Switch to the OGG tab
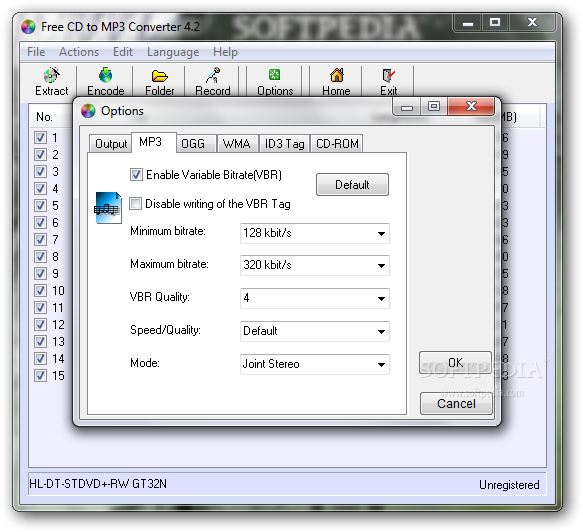This screenshot has width=583, height=532. 196,144
